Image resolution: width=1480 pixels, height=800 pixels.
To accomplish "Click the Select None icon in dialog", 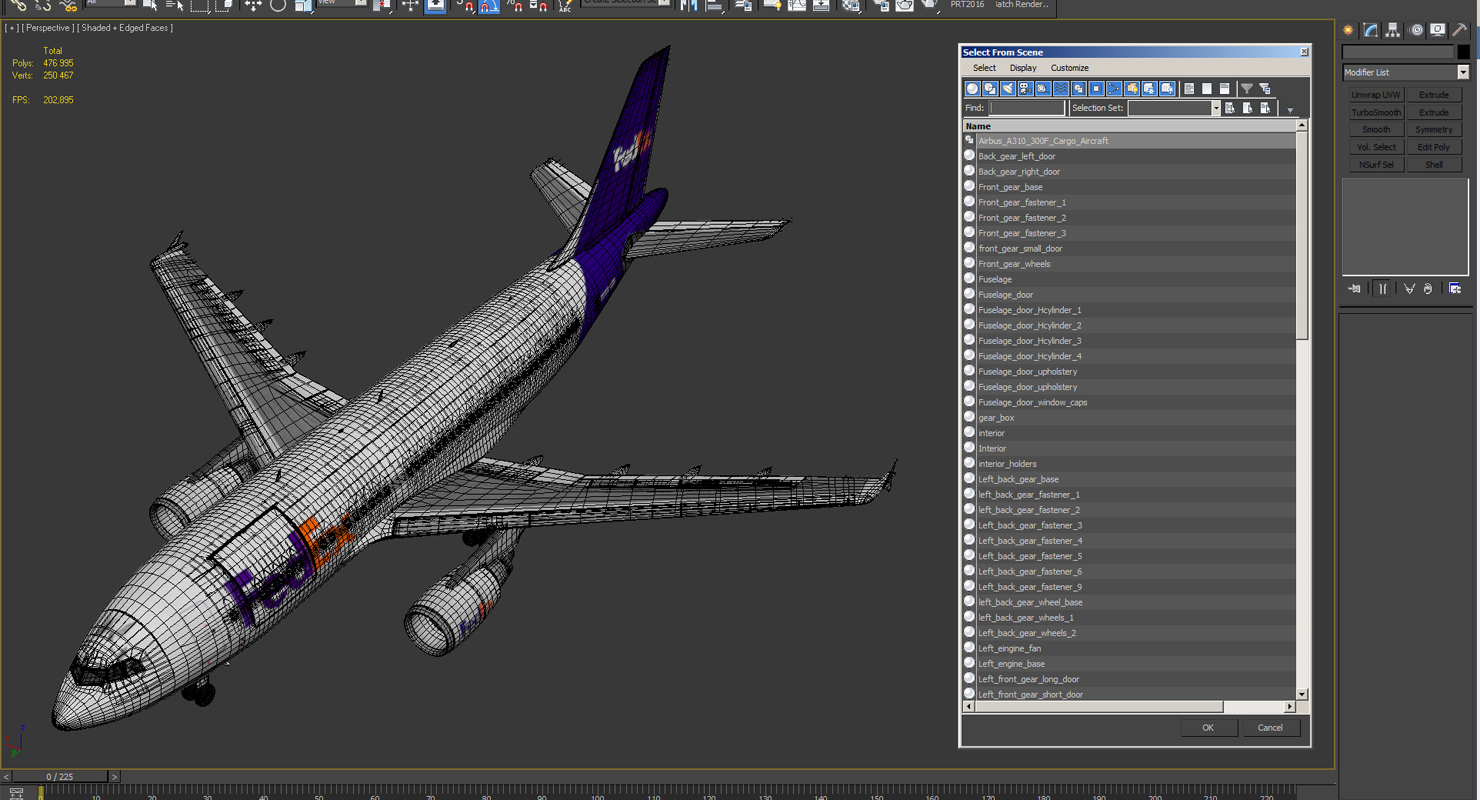I will 1207,89.
